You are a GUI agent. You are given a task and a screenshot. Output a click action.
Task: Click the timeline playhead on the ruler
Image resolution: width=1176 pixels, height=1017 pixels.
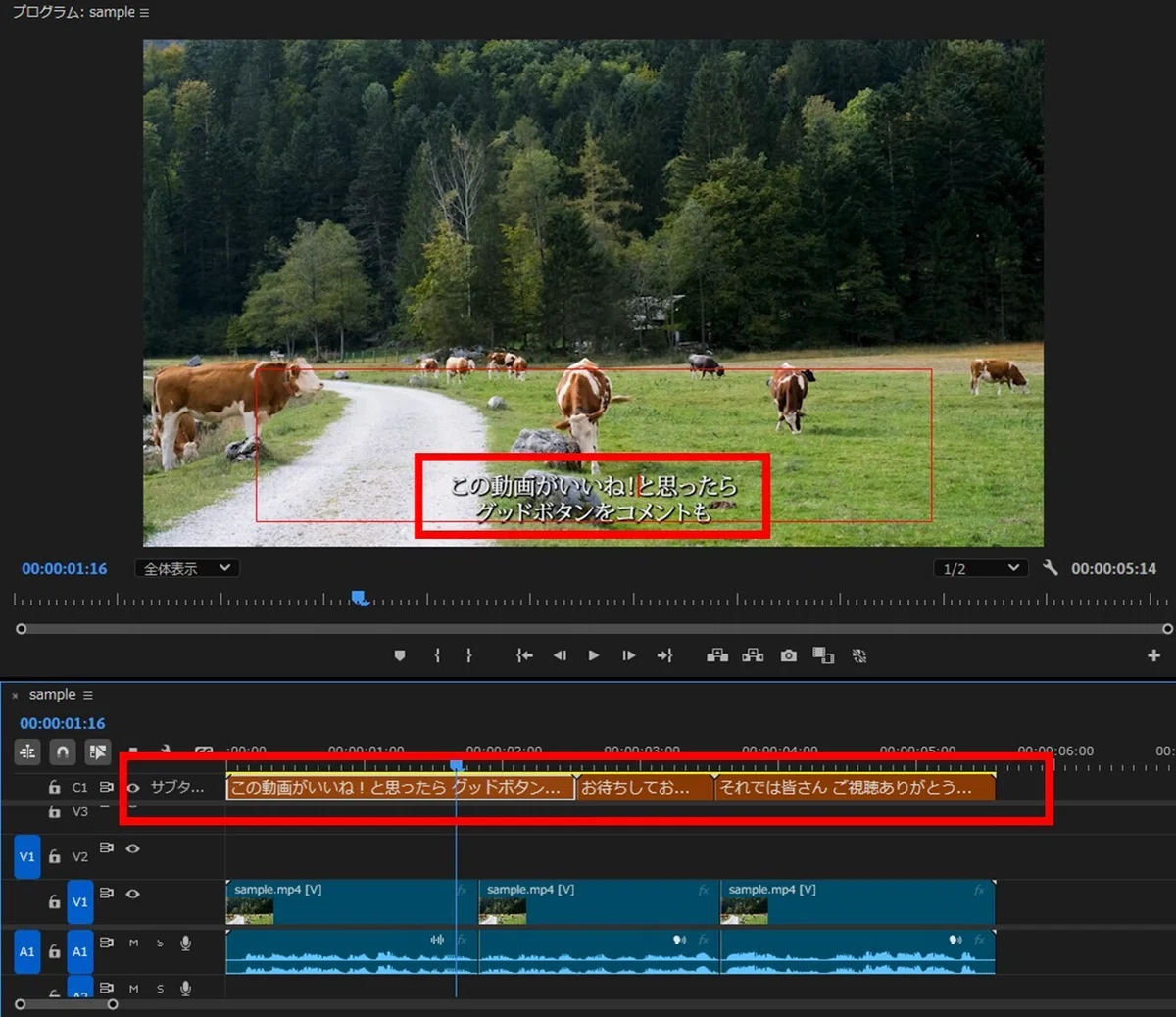pos(456,765)
